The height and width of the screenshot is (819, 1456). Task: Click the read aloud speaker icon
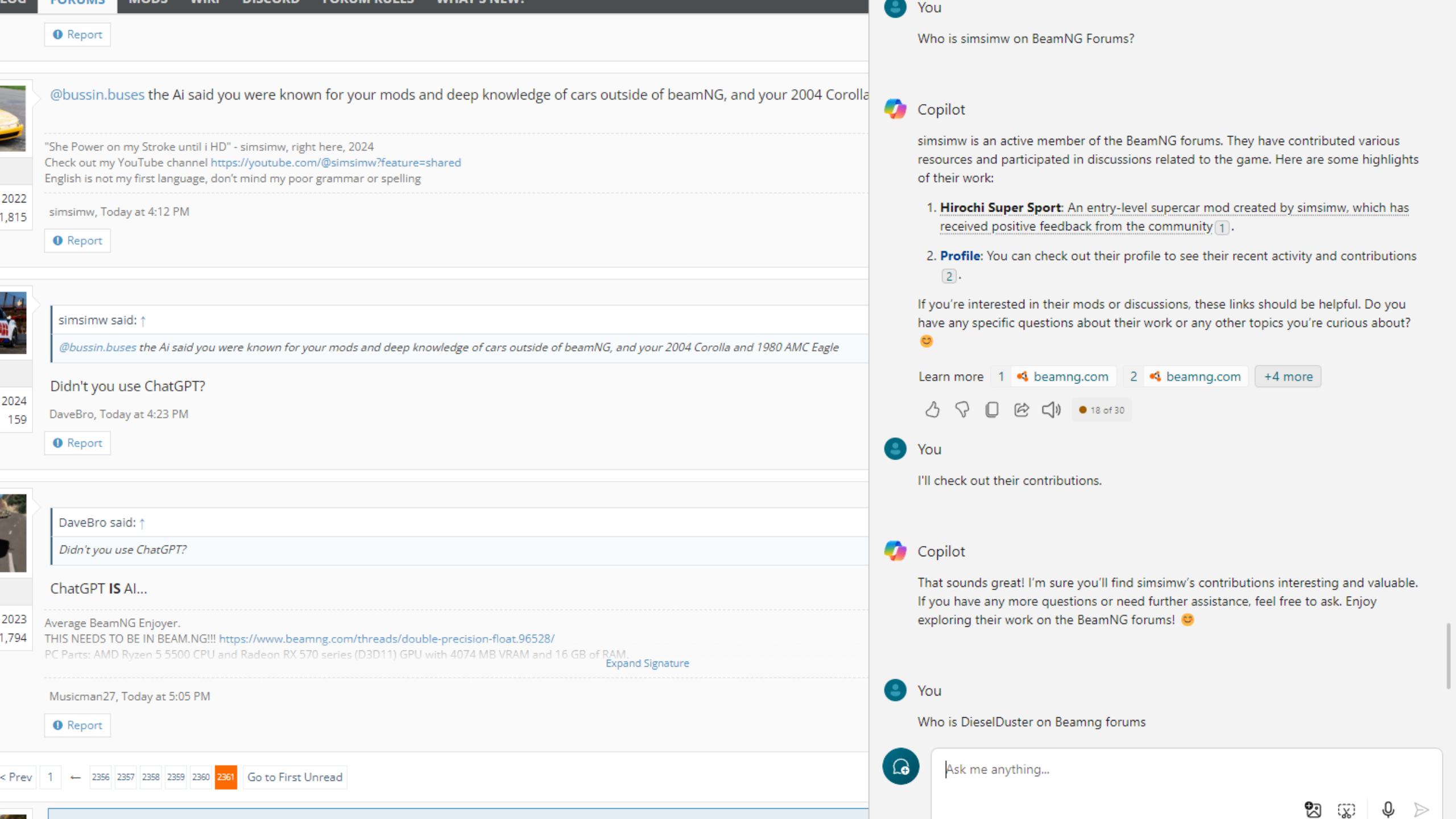[x=1051, y=409]
